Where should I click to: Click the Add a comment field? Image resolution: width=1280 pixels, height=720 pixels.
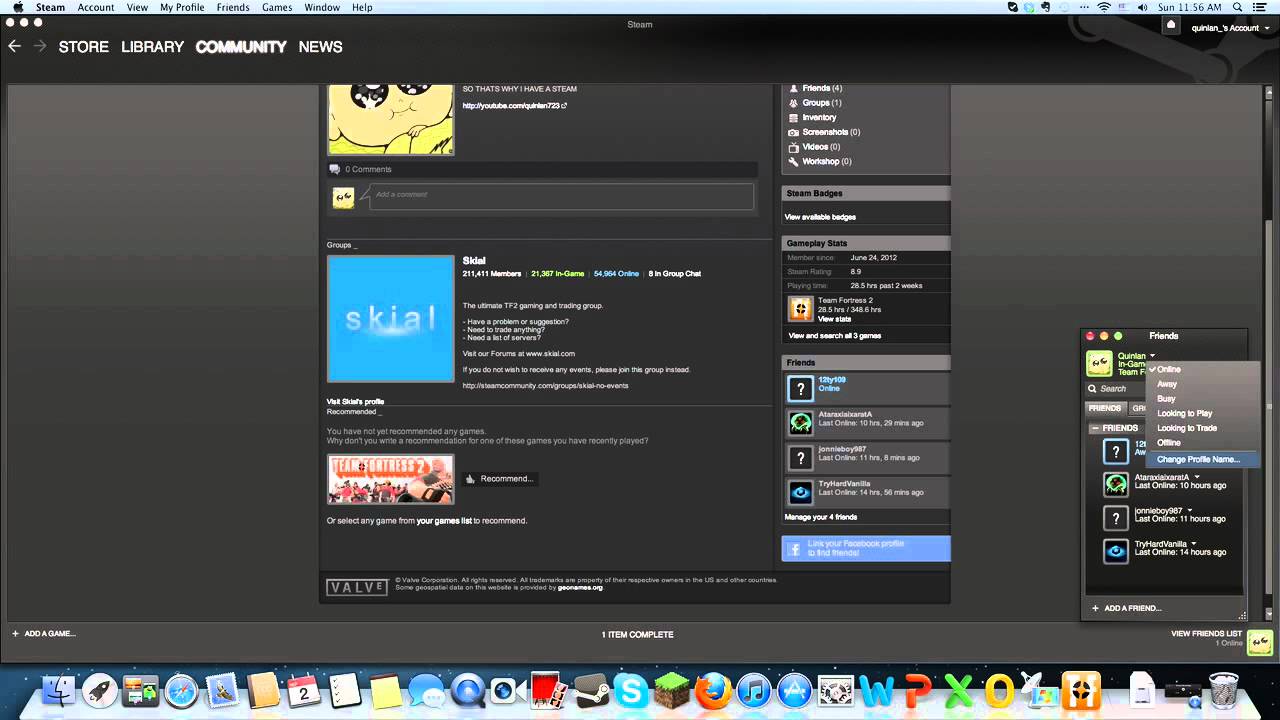pos(562,195)
